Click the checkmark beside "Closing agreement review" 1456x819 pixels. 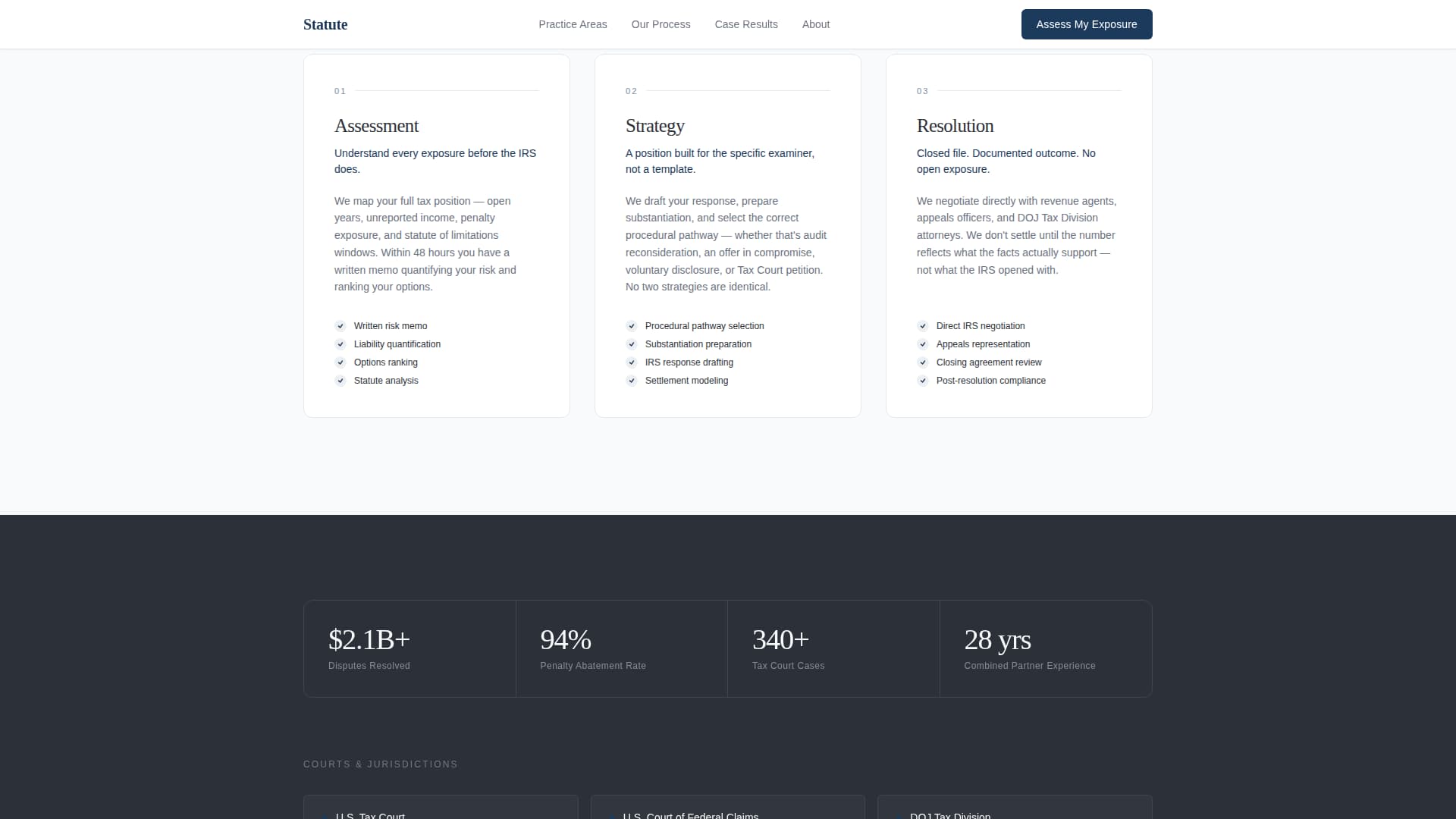pos(923,362)
